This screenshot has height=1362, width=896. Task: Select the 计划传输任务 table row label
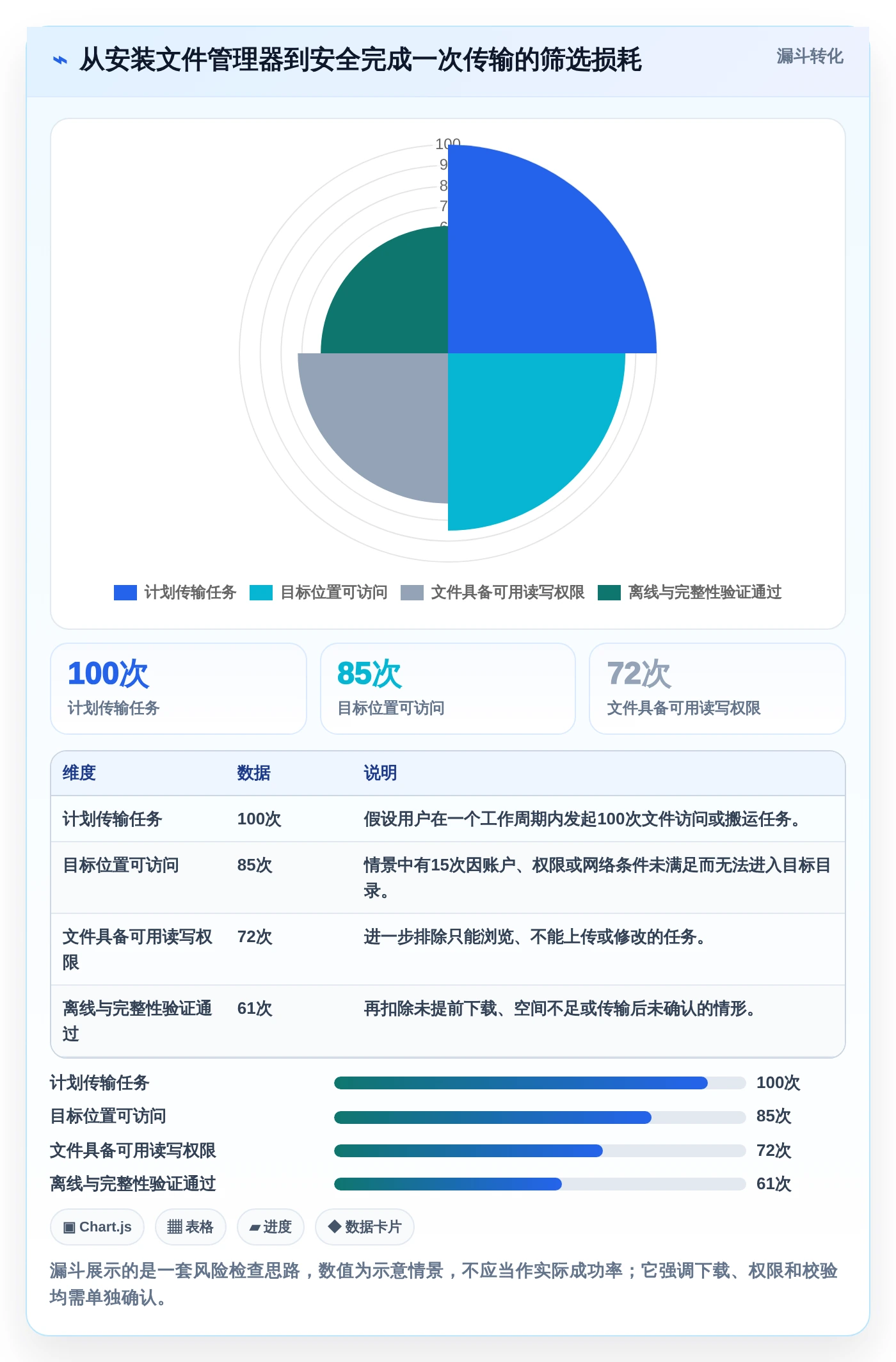point(113,819)
